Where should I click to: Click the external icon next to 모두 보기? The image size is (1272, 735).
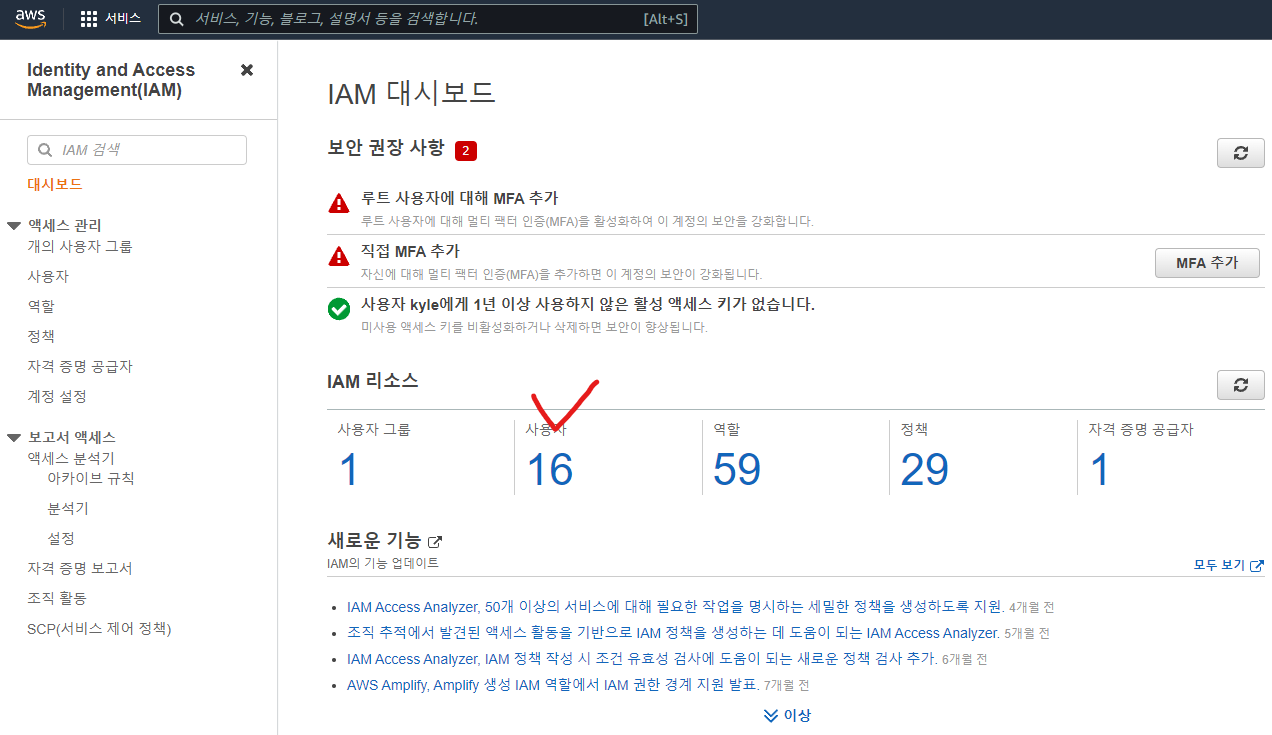(x=1257, y=565)
